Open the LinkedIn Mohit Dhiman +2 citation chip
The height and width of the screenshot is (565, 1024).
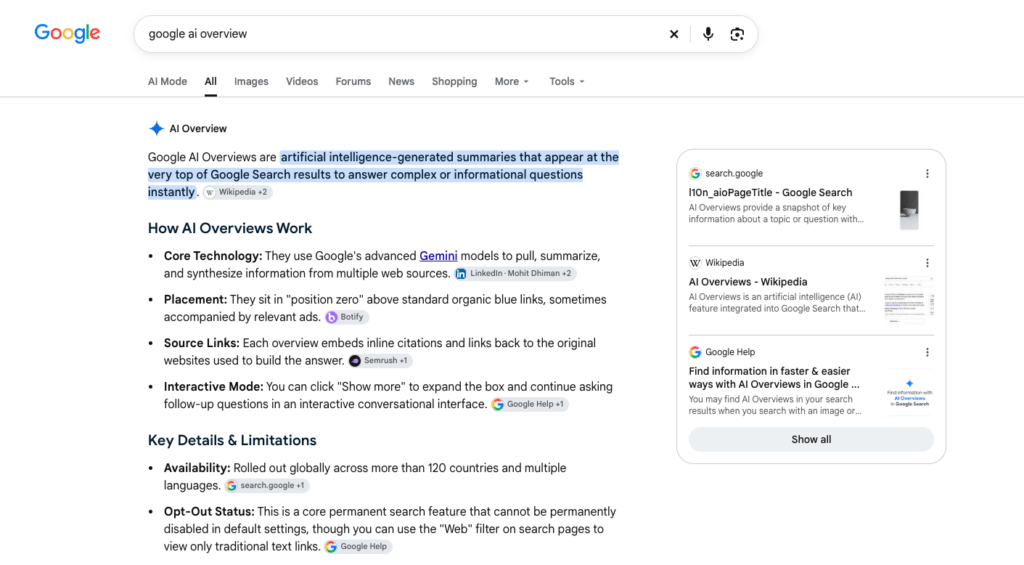(515, 274)
